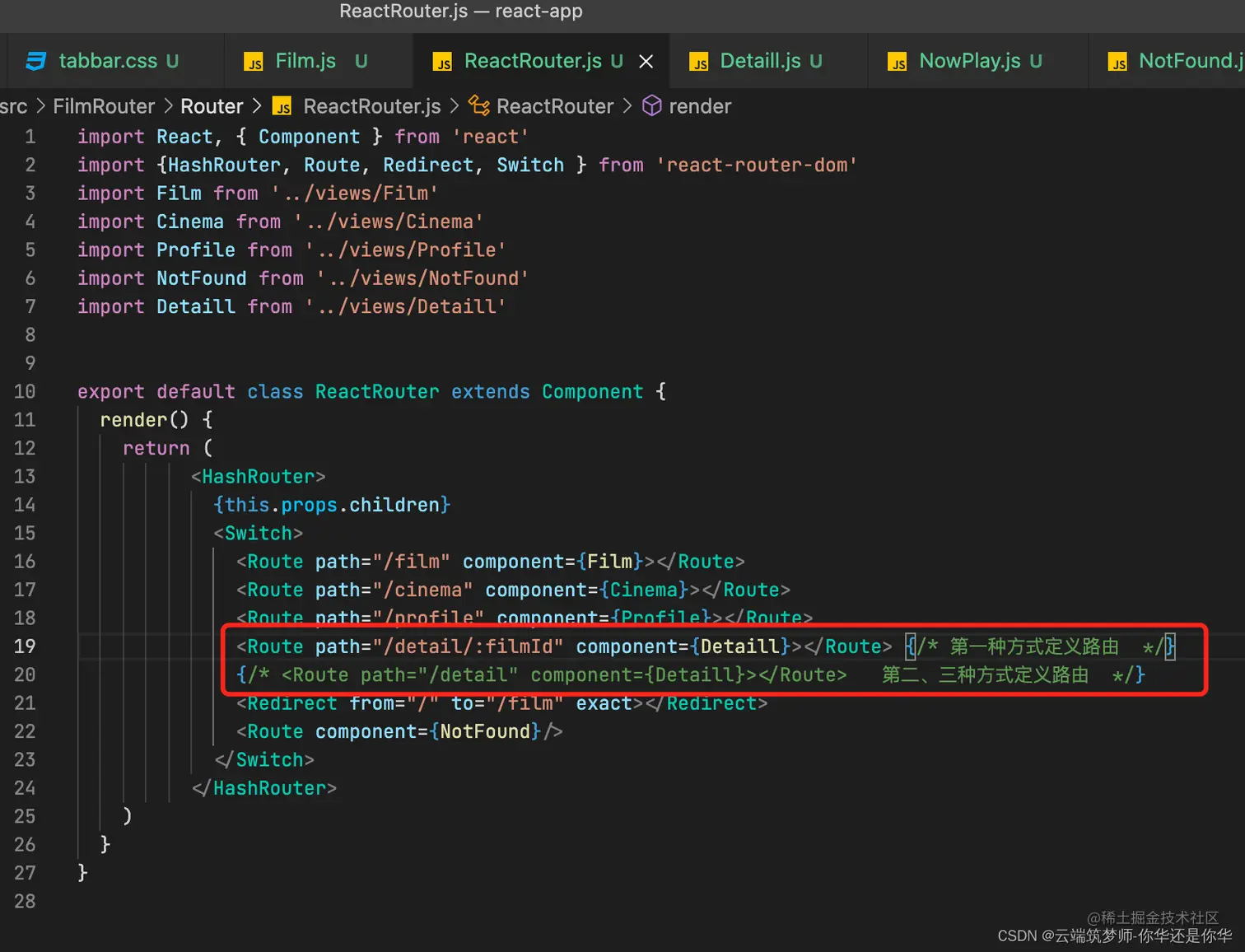Screen dimensions: 1245x952
Task: Click '../views/Detaill' import path
Action: (405, 306)
